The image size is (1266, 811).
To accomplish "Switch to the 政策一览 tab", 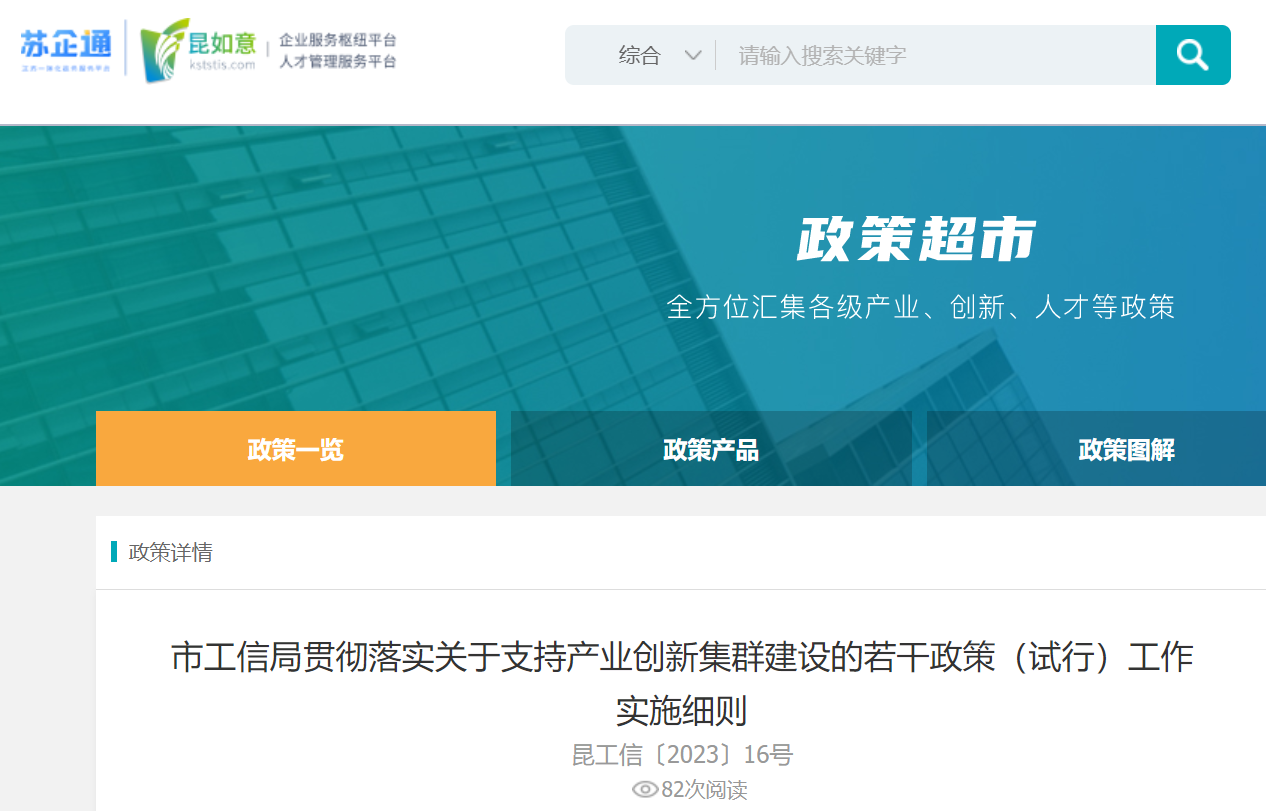I will [296, 449].
